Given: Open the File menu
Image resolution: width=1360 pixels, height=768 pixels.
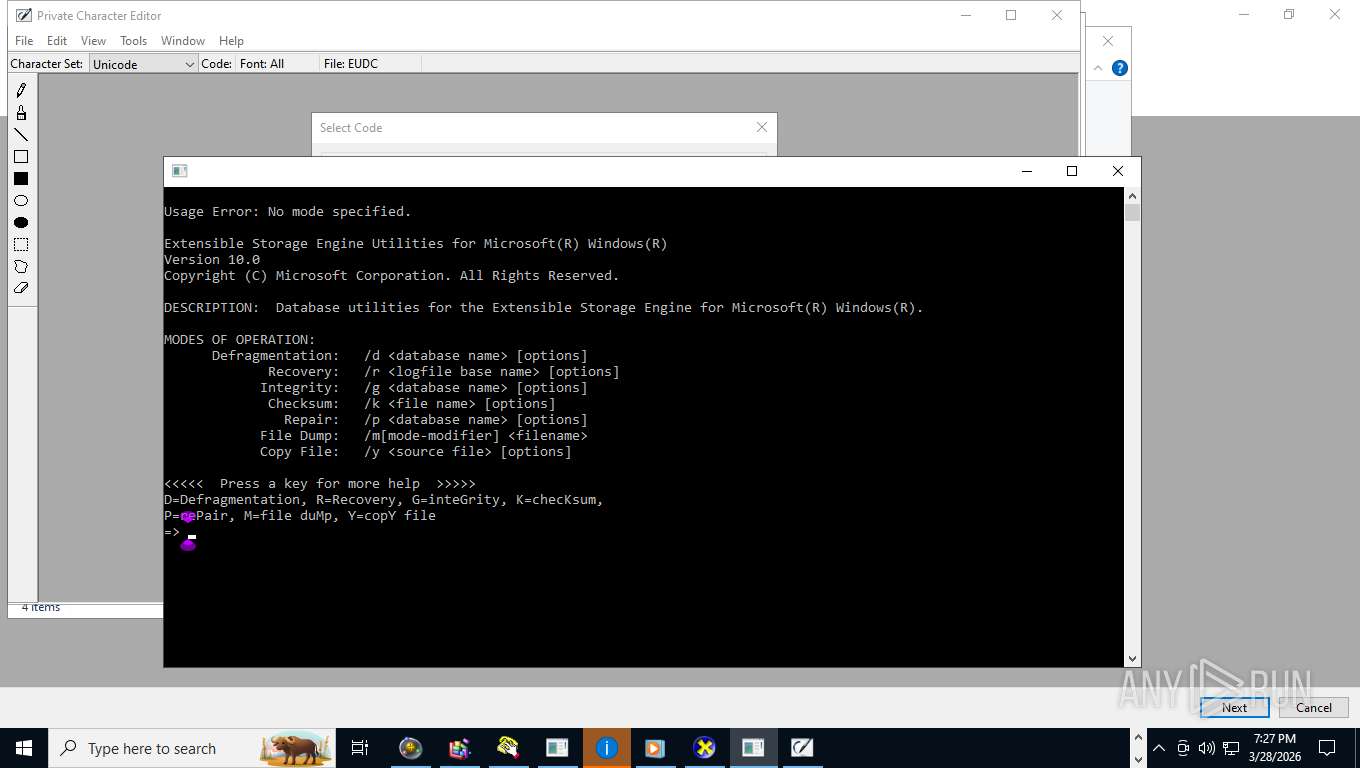Looking at the screenshot, I should pyautogui.click(x=24, y=41).
